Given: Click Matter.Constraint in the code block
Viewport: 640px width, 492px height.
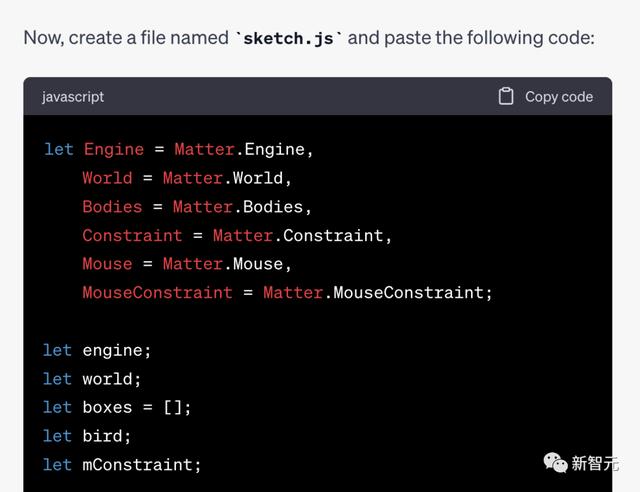Looking at the screenshot, I should coord(298,236).
